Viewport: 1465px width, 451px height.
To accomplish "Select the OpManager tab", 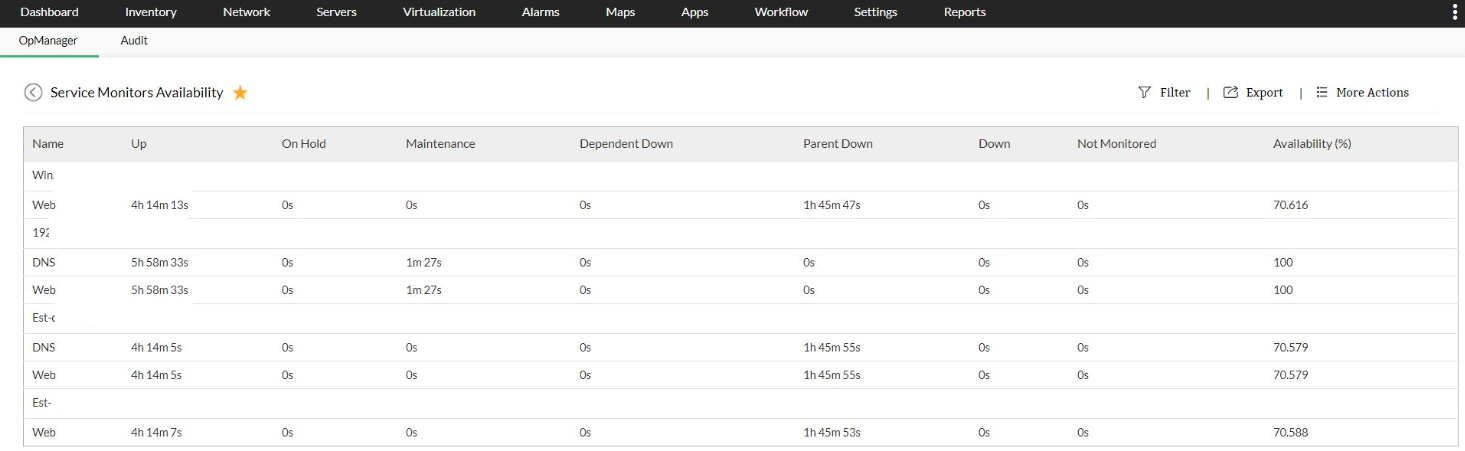I will click(48, 41).
